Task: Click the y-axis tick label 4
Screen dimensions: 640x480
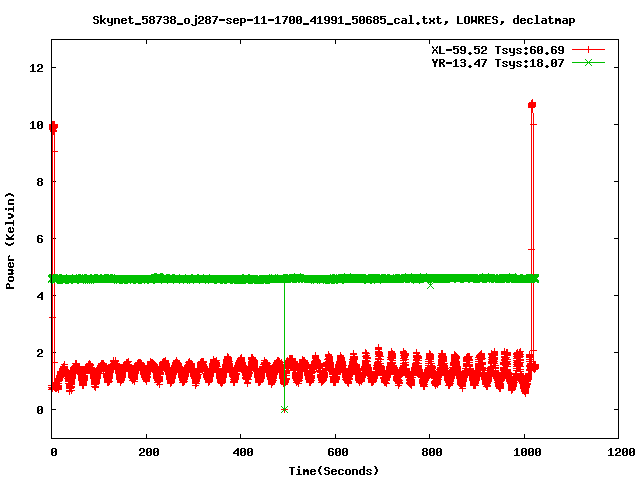Action: [x=40, y=296]
